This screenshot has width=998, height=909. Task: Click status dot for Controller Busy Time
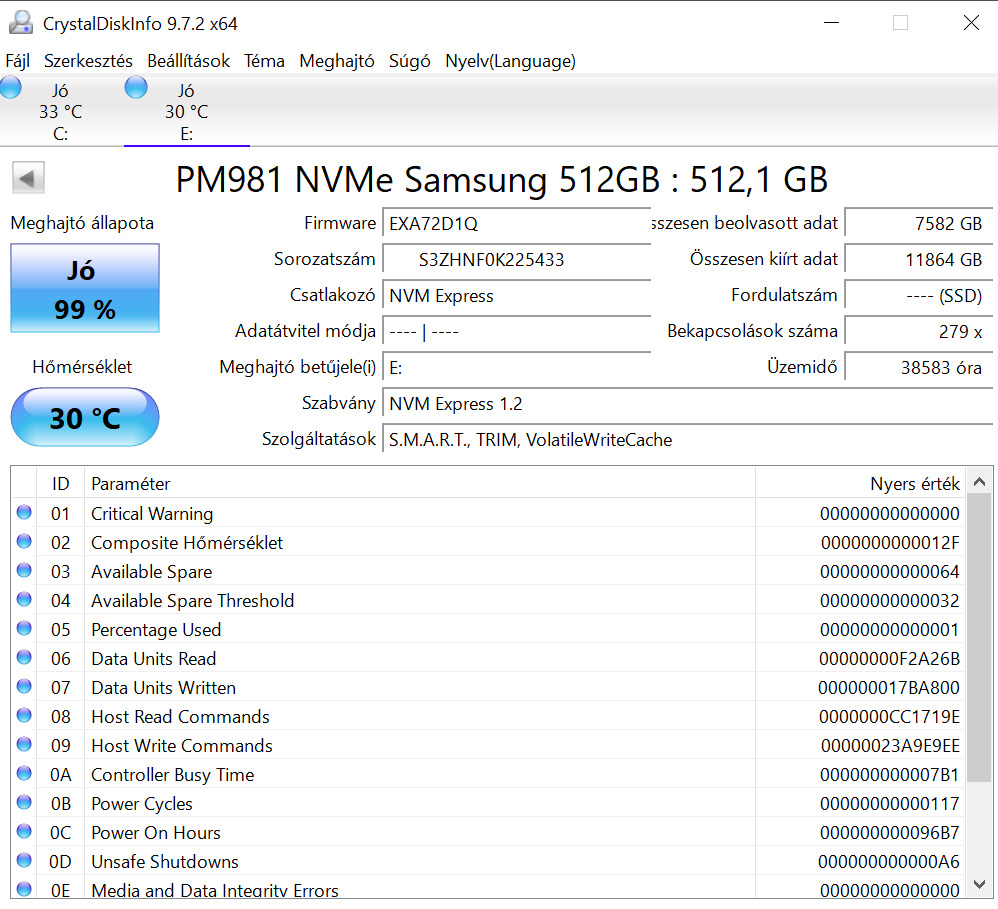pos(24,773)
